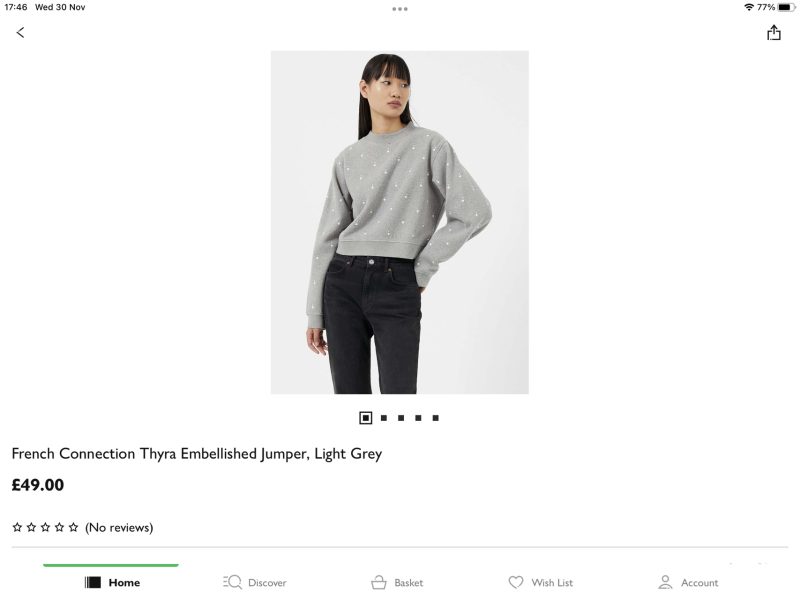Open the (No reviews) link
Screen dimensions: 800x600
119,528
